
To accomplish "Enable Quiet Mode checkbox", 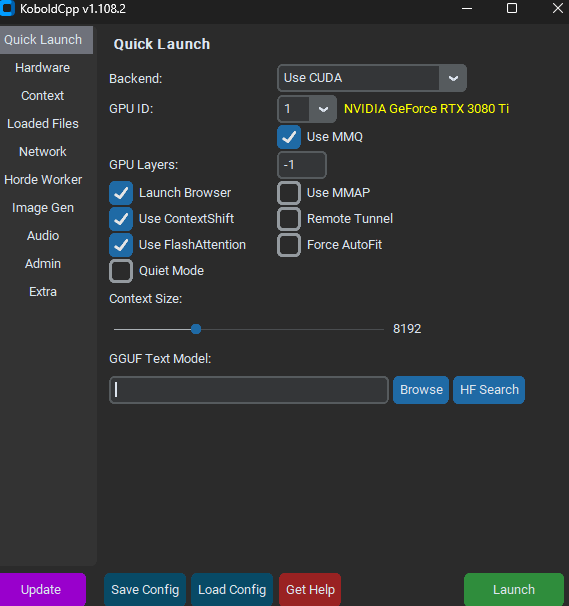I will click(x=121, y=271).
